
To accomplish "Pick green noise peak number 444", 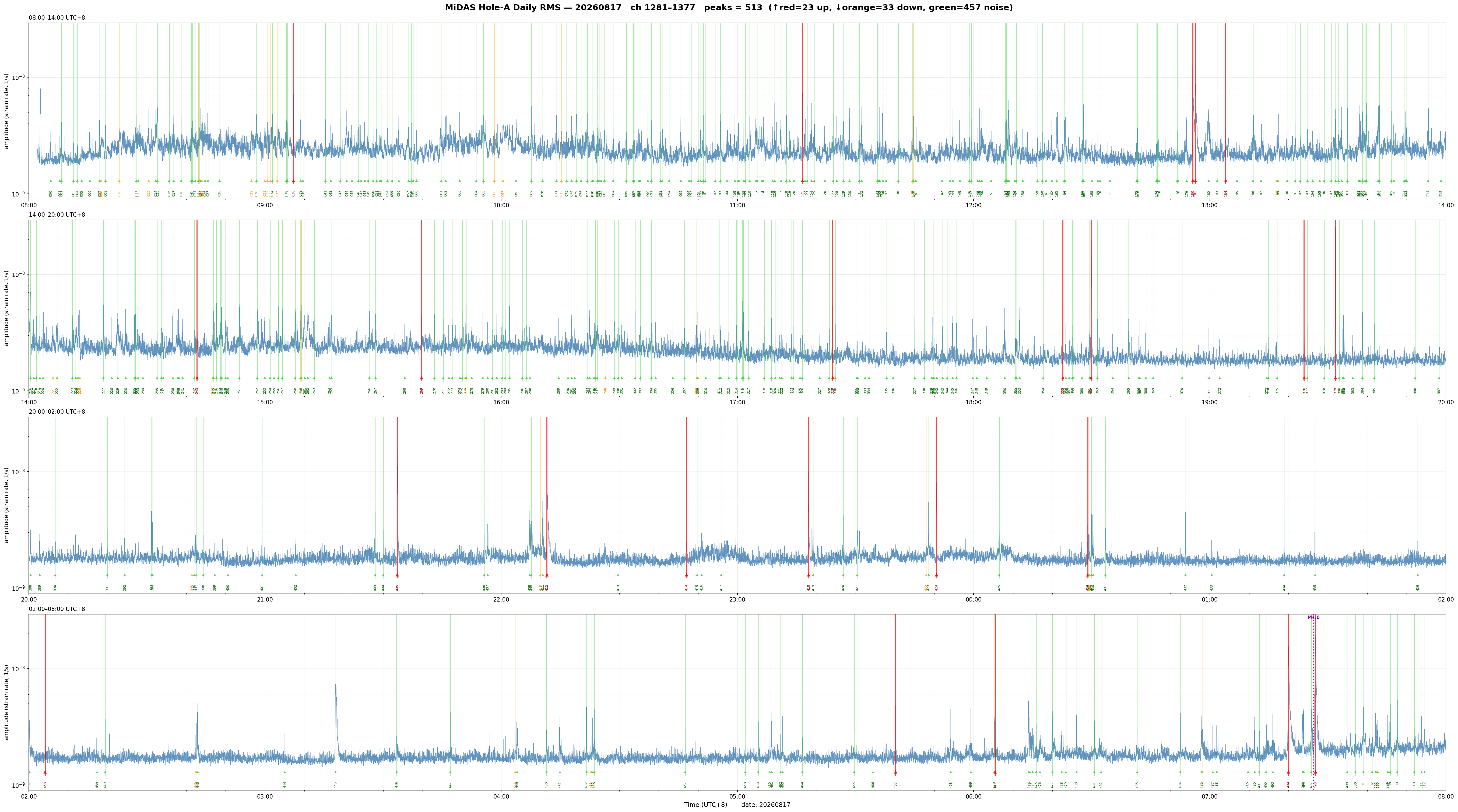I will click(x=285, y=785).
